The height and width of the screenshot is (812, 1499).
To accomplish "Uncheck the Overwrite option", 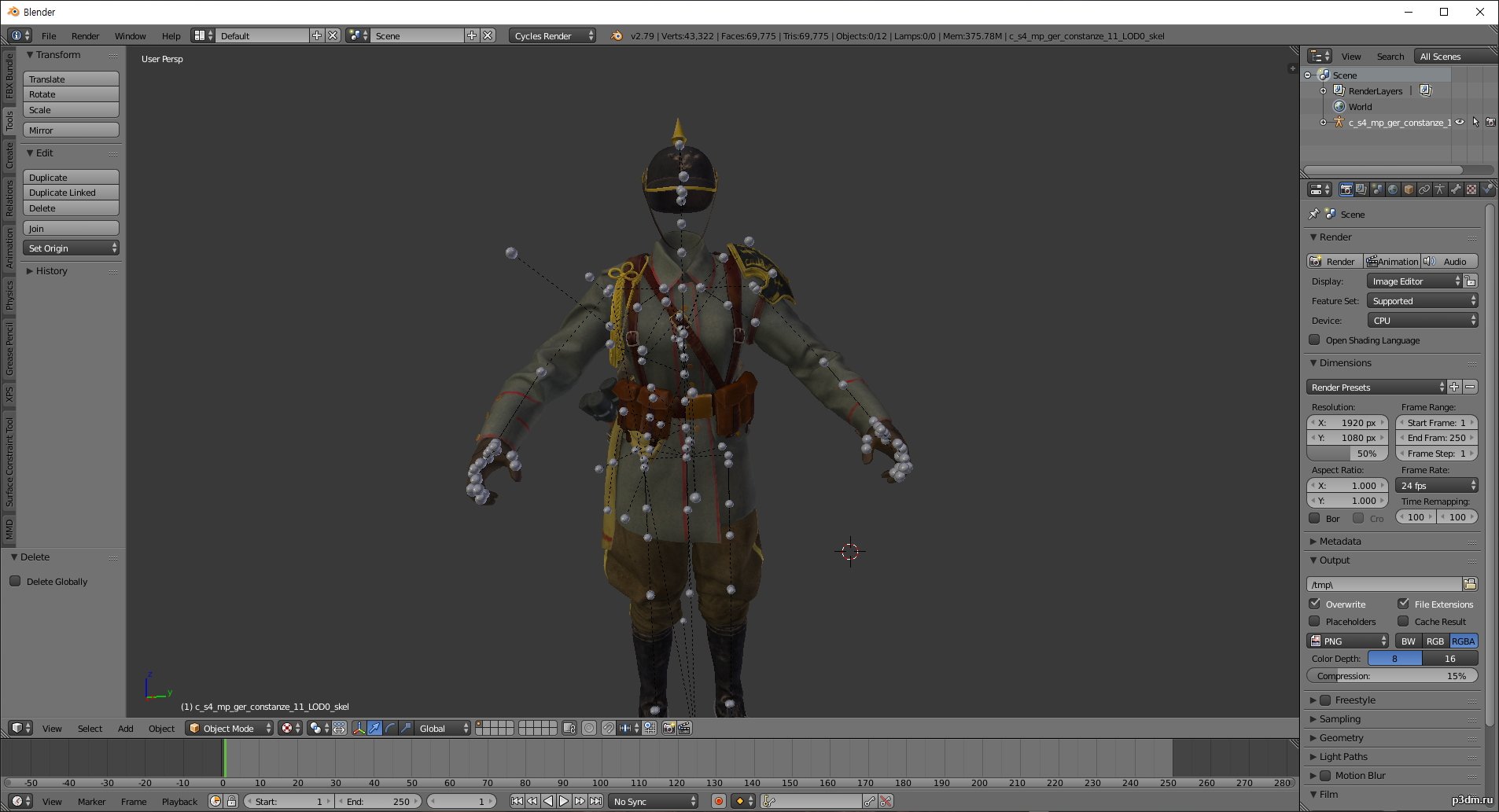I will point(1314,604).
